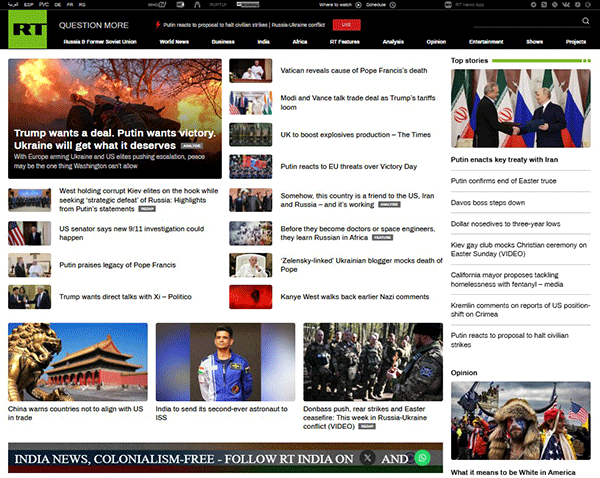Click the green RT logo
The width and height of the screenshot is (600, 478).
coord(28,29)
